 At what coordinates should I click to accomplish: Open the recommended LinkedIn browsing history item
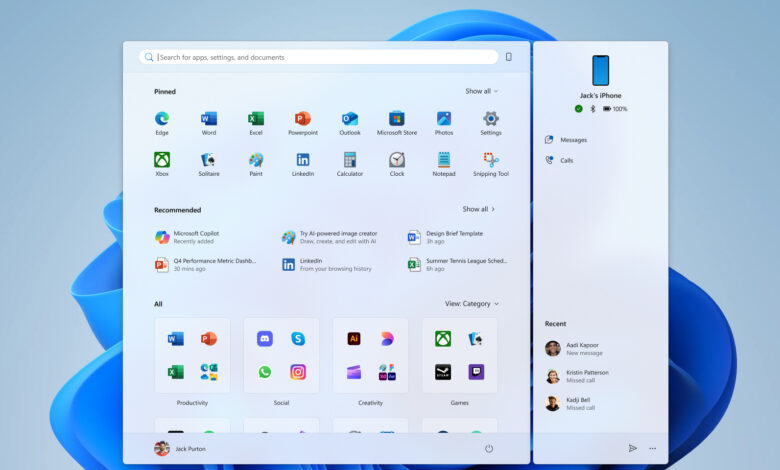click(327, 265)
